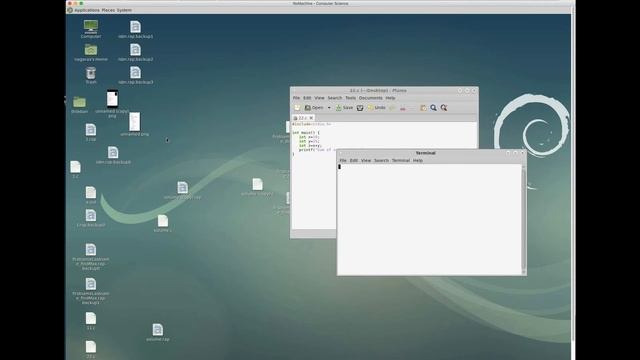Click the Open button in Pluma toolbar

[314, 108]
